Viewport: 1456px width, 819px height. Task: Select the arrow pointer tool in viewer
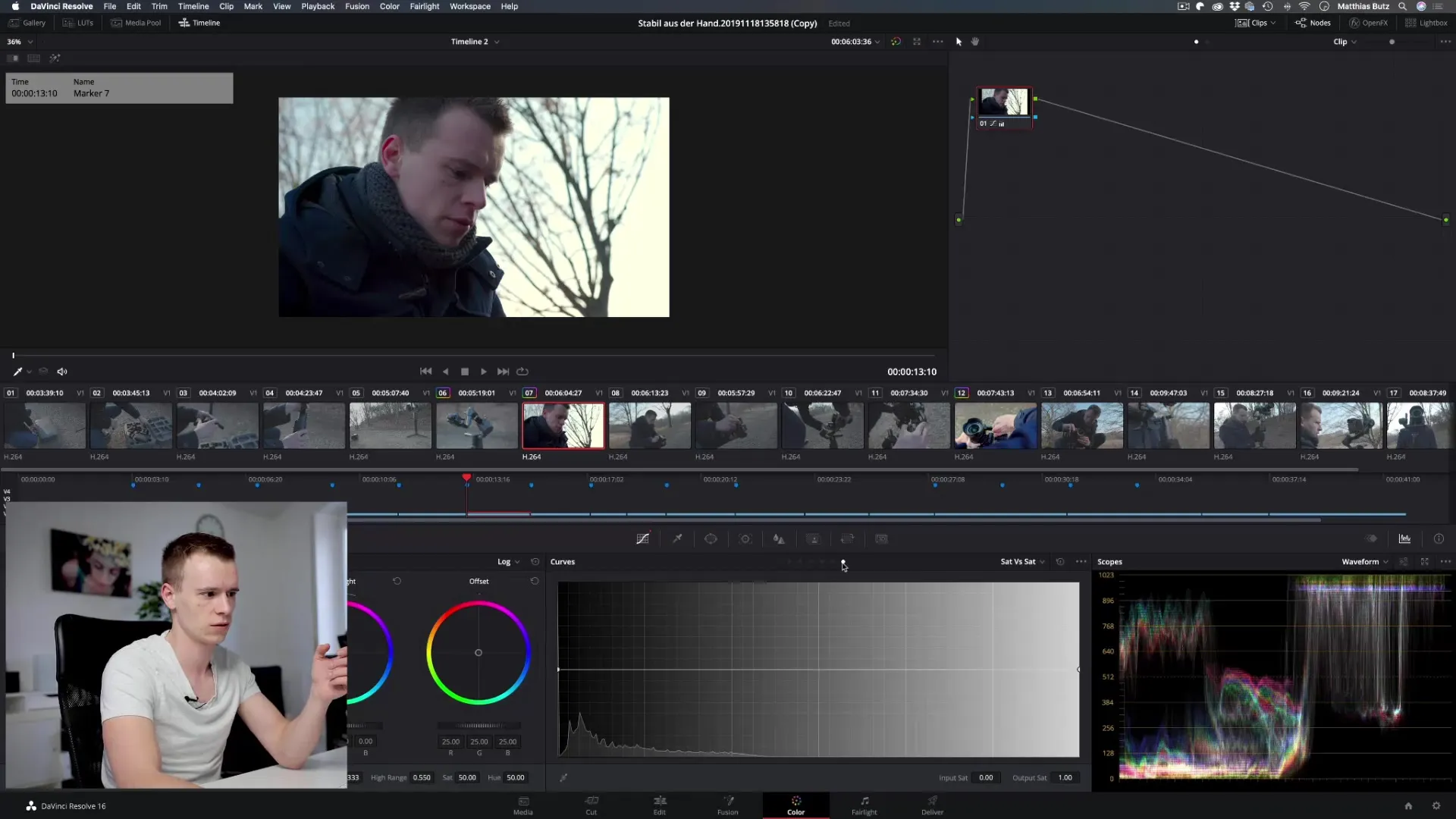[959, 42]
